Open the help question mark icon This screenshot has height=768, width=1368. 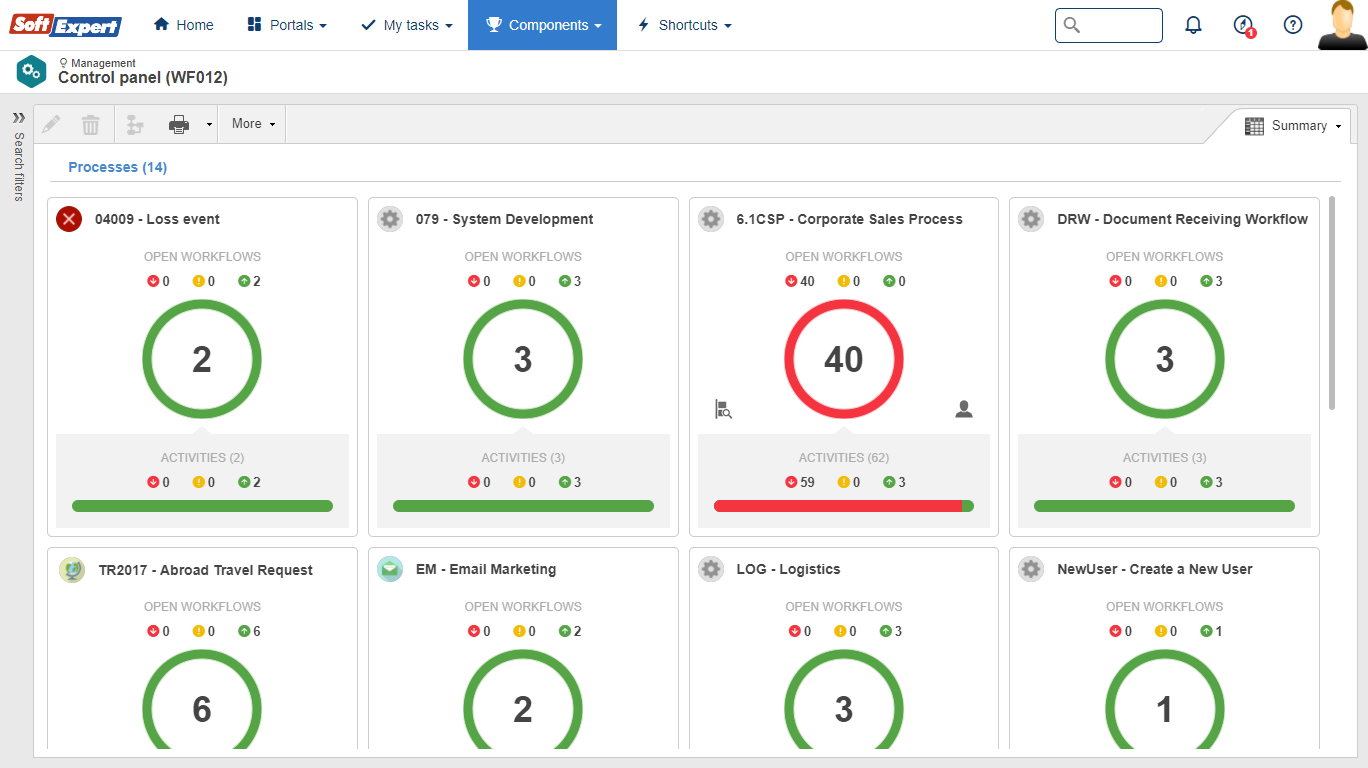1293,24
